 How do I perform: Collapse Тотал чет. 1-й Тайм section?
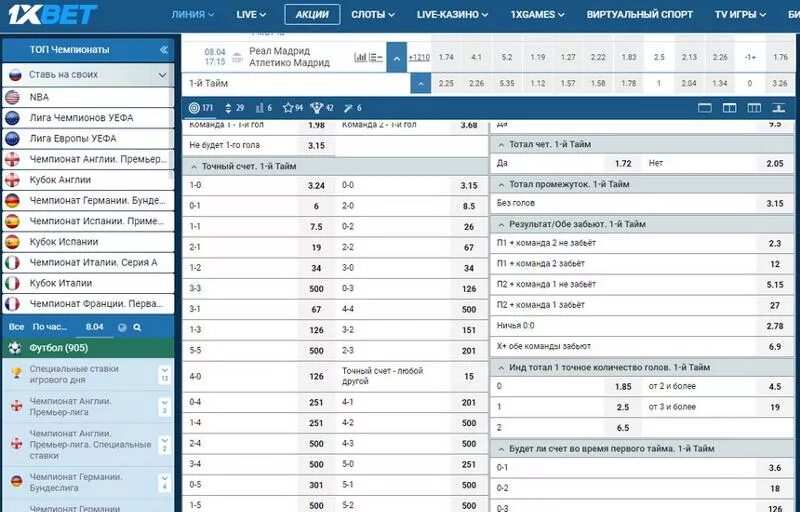tap(642, 144)
